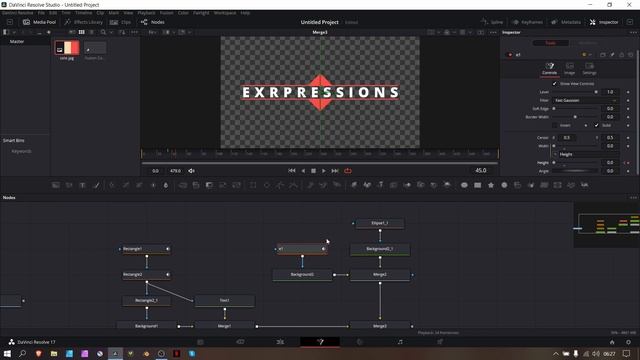
Task: Toggle the Level keyframe dot
Action: (628, 92)
